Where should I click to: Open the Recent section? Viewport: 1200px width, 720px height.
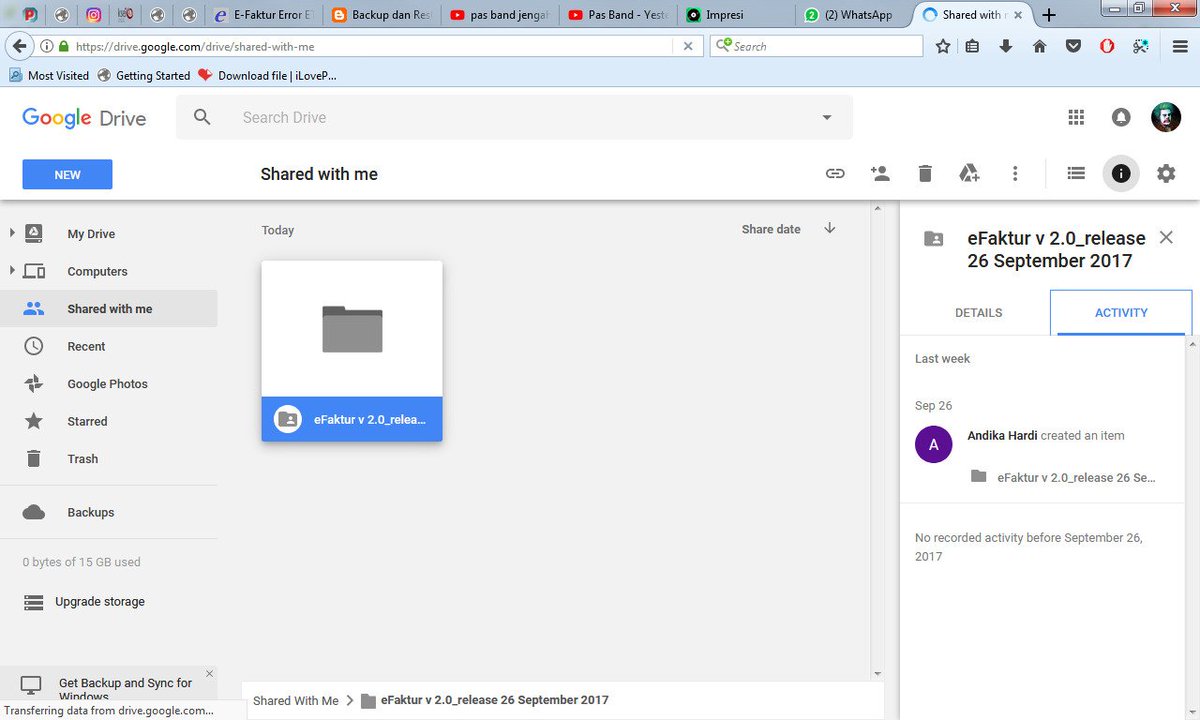click(108, 346)
